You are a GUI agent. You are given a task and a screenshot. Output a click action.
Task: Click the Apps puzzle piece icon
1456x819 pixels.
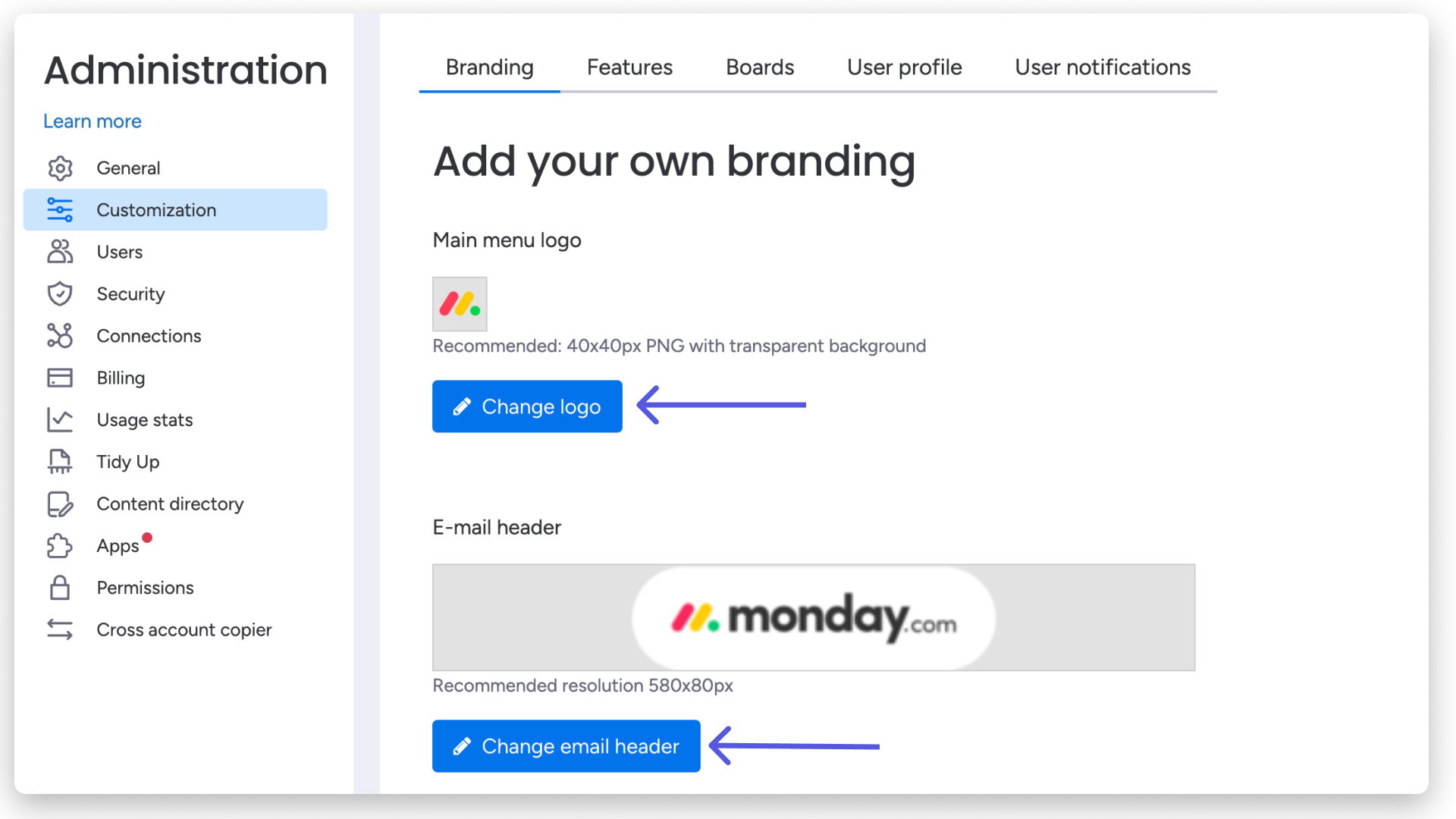click(60, 545)
